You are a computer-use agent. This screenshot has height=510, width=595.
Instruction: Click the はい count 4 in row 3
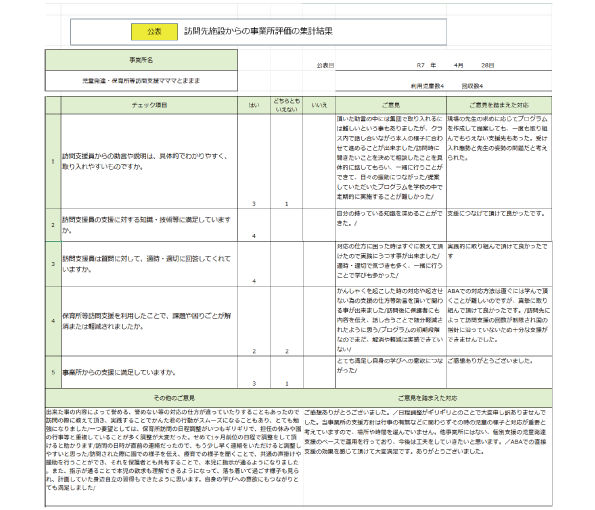(254, 281)
